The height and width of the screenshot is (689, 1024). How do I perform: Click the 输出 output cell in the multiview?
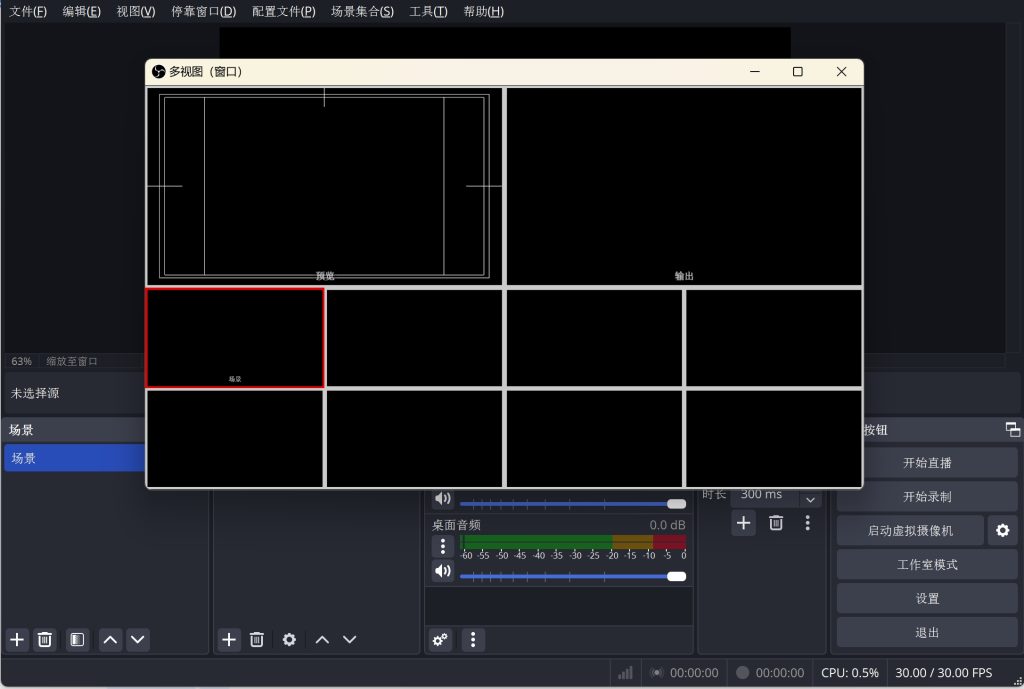[684, 186]
